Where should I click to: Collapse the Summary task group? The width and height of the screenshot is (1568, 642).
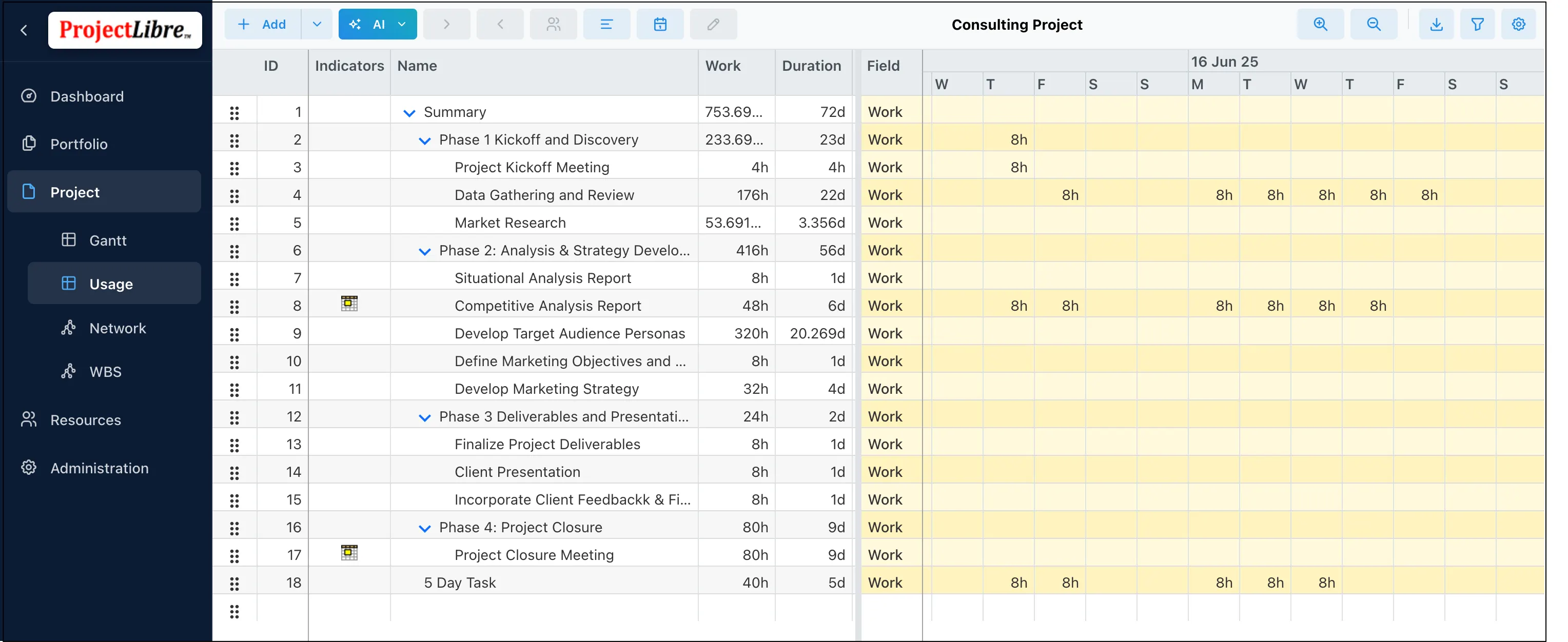pyautogui.click(x=409, y=113)
